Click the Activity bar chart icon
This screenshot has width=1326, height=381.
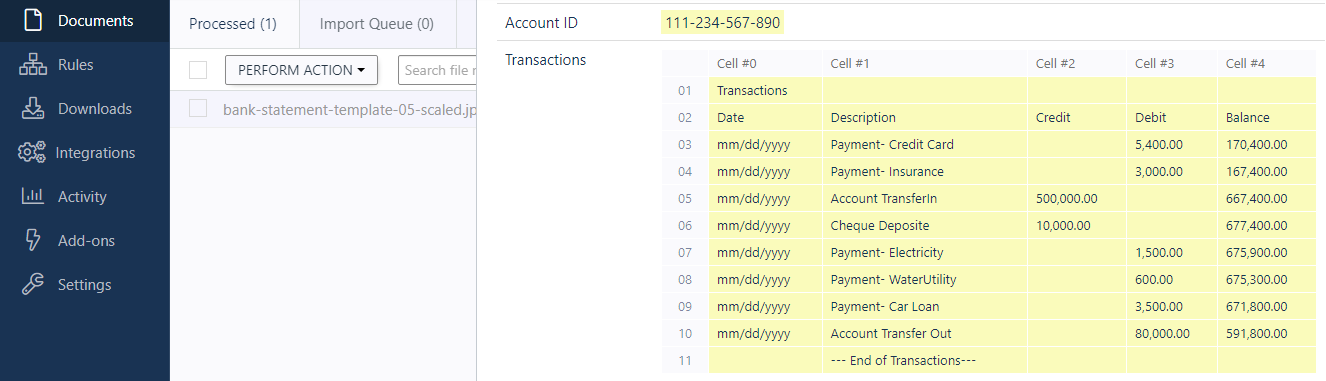point(32,196)
